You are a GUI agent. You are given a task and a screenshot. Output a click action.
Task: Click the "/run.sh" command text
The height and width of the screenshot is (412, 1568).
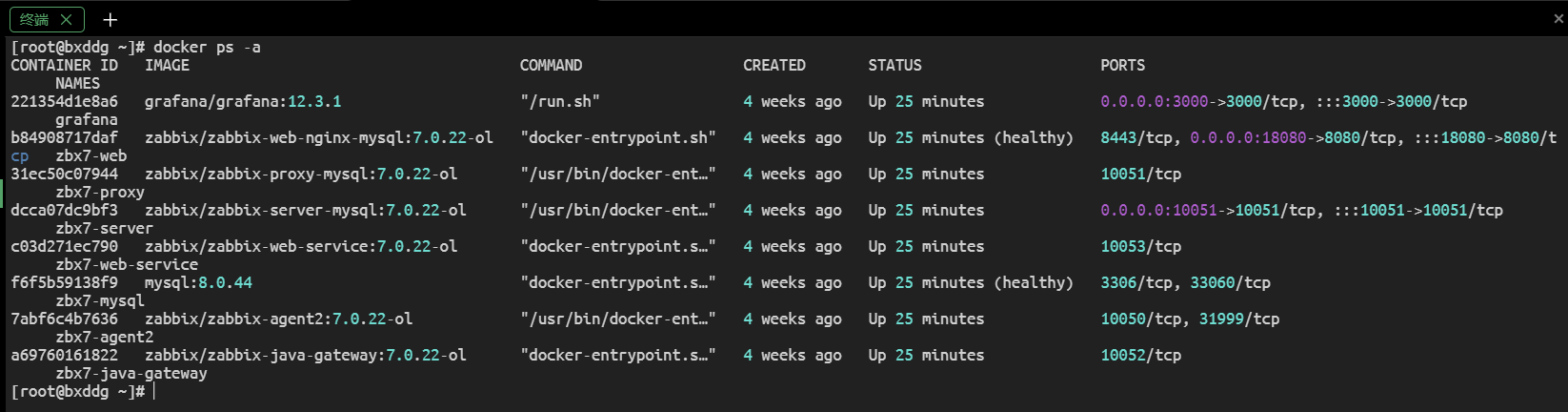point(559,102)
